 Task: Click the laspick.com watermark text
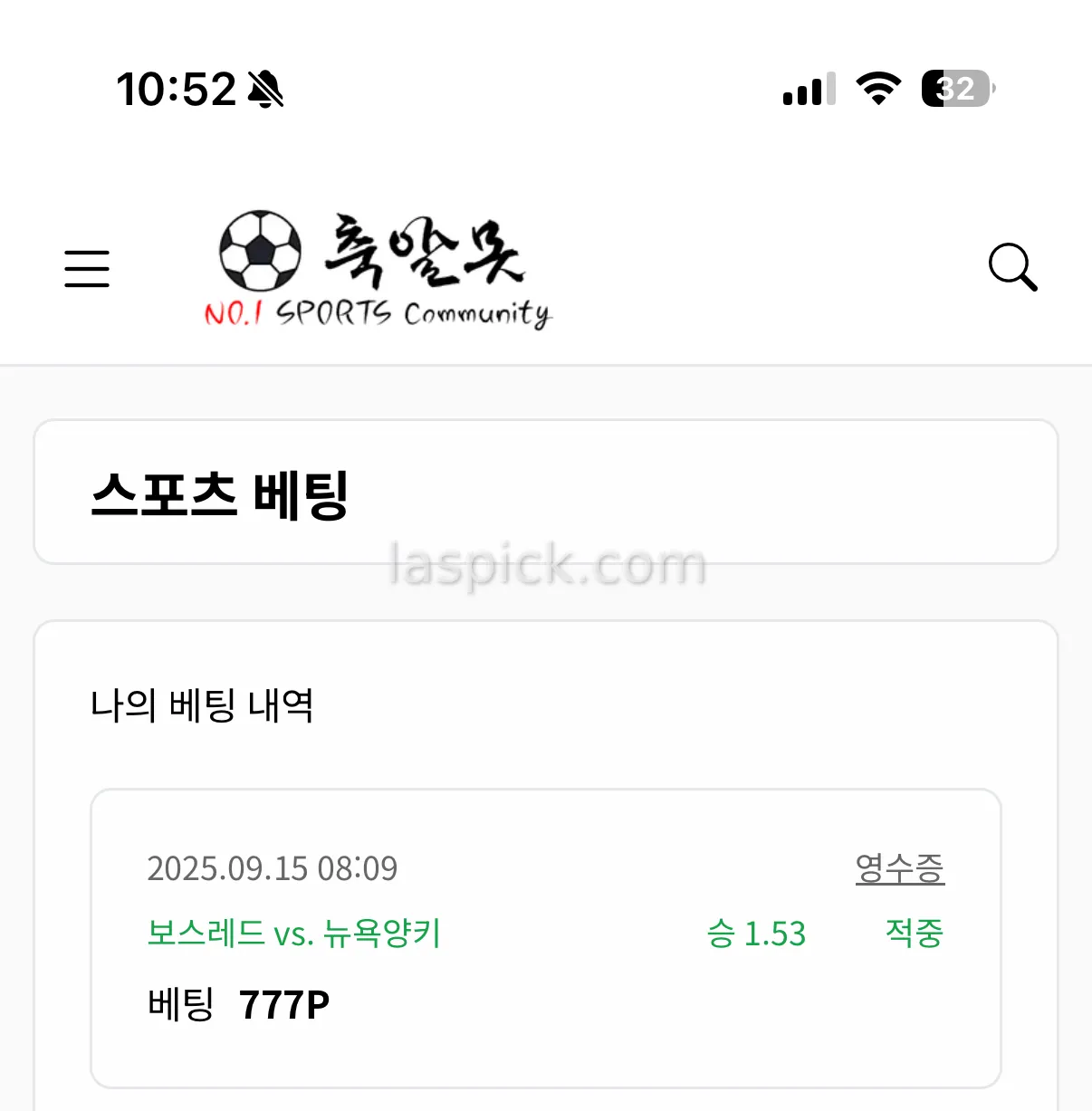547,565
